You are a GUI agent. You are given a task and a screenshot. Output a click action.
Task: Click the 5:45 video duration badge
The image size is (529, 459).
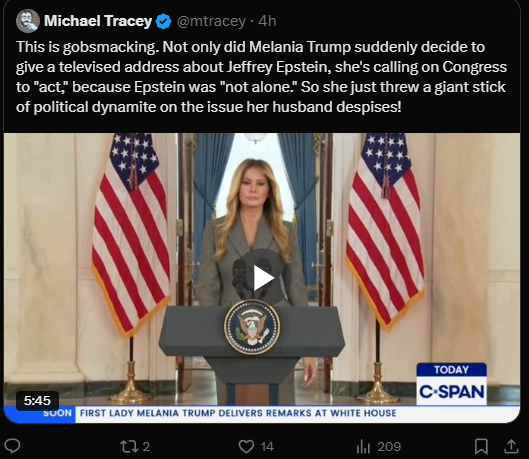click(x=37, y=401)
